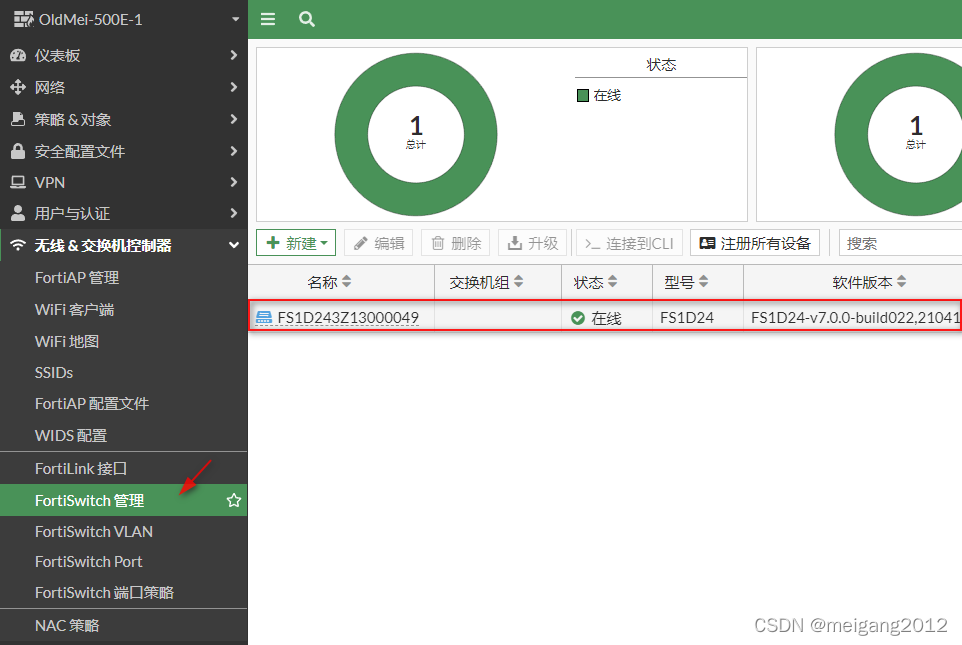Click the switch icon beside FS1D243Z13000049
Viewport: 962px width, 645px height.
click(x=264, y=317)
